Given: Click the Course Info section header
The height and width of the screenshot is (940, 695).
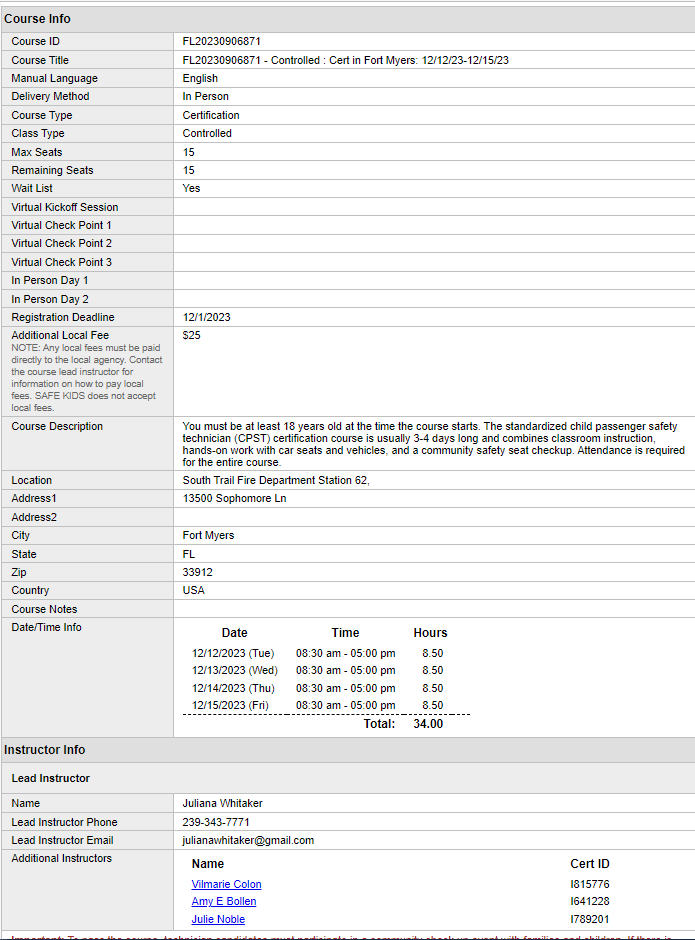Looking at the screenshot, I should click(x=37, y=19).
